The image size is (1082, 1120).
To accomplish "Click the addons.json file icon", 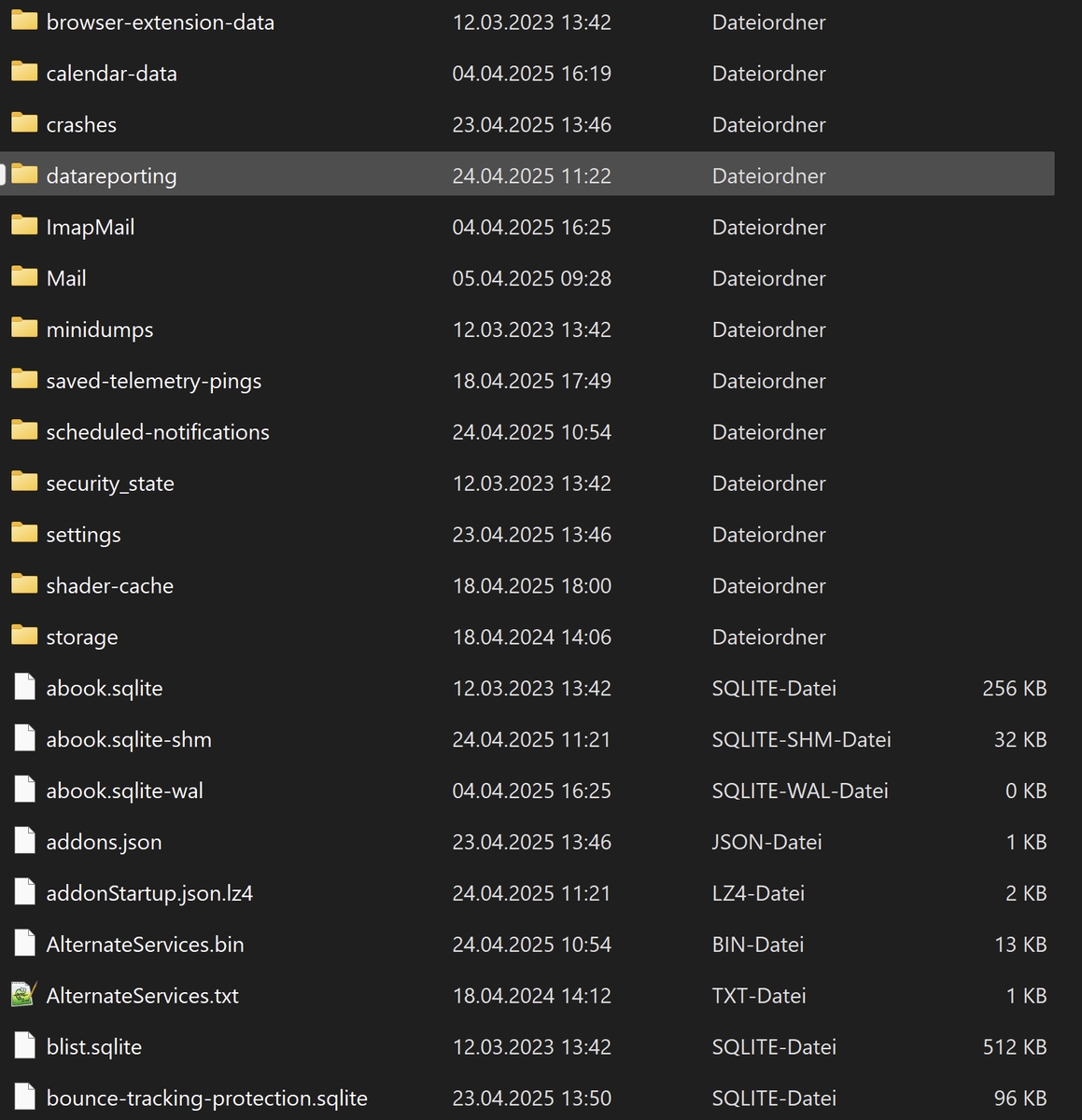I will [x=24, y=841].
